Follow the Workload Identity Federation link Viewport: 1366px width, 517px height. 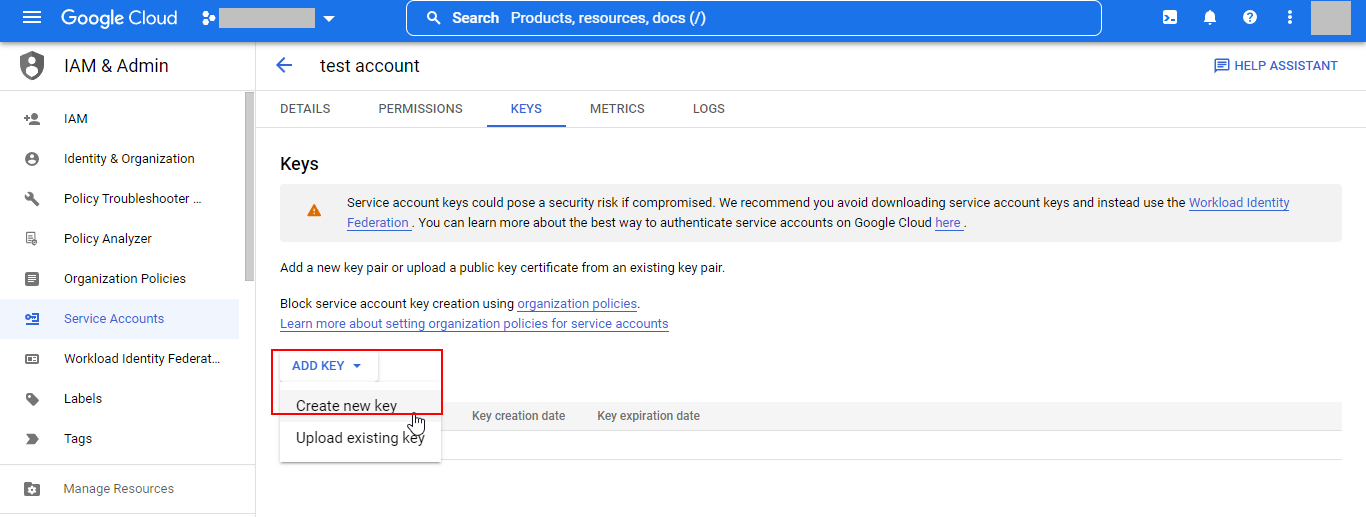pyautogui.click(x=1238, y=203)
